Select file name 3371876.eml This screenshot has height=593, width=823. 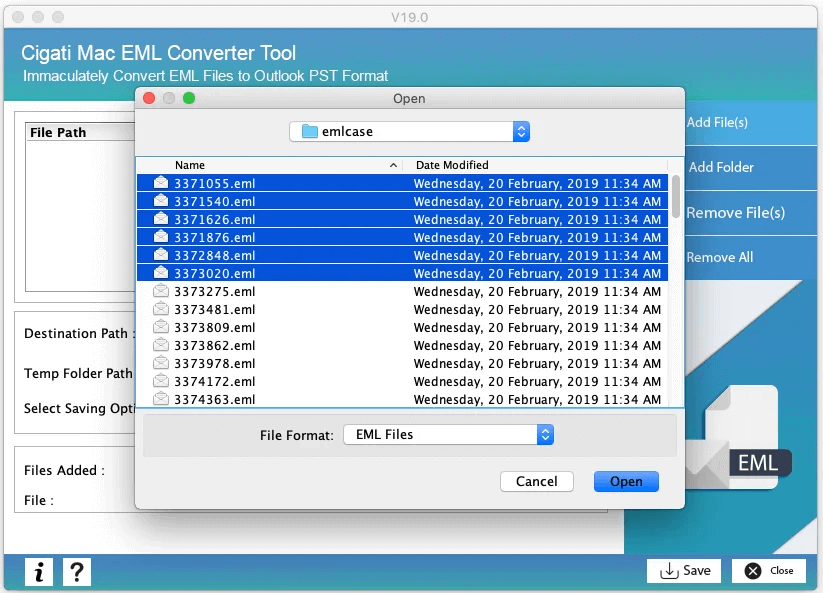tap(215, 238)
